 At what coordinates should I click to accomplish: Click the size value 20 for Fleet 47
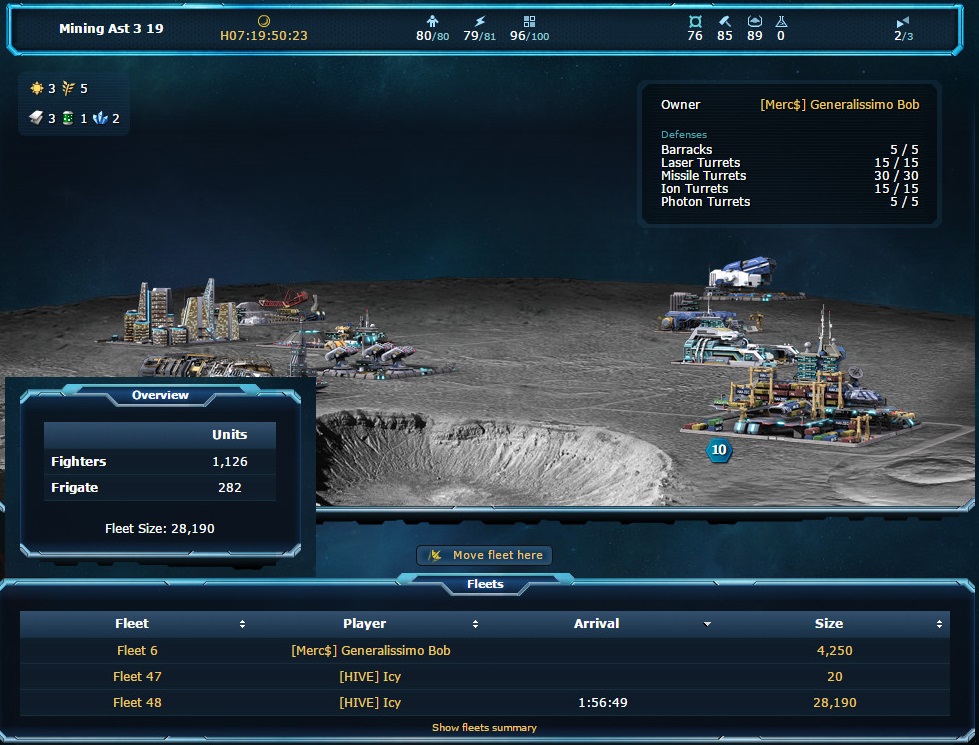pos(835,677)
